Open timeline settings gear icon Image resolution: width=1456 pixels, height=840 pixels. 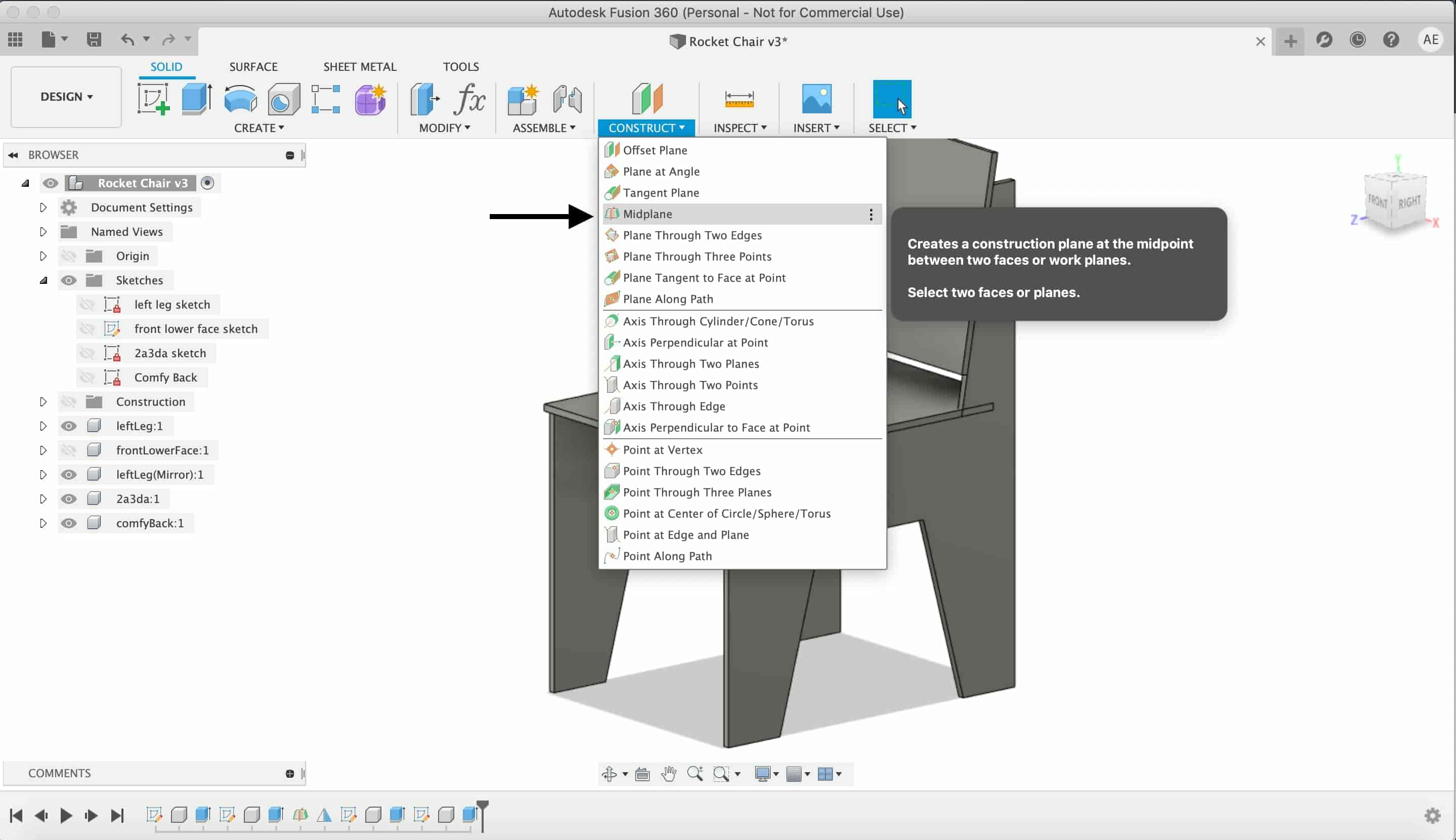coord(1432,815)
